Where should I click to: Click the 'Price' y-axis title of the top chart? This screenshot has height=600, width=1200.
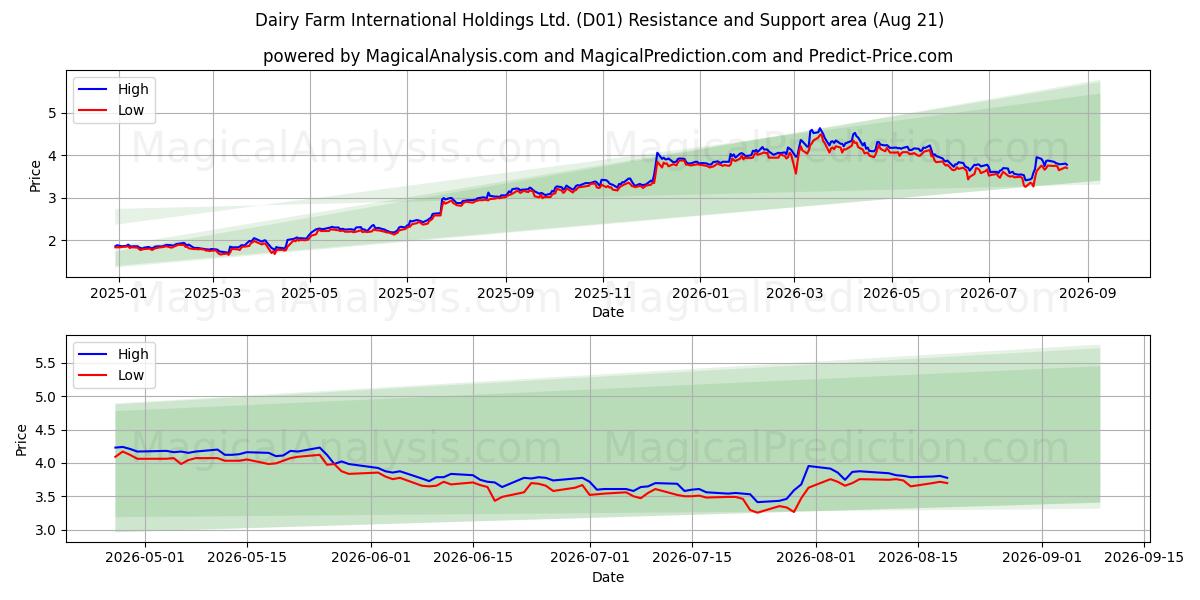36,175
